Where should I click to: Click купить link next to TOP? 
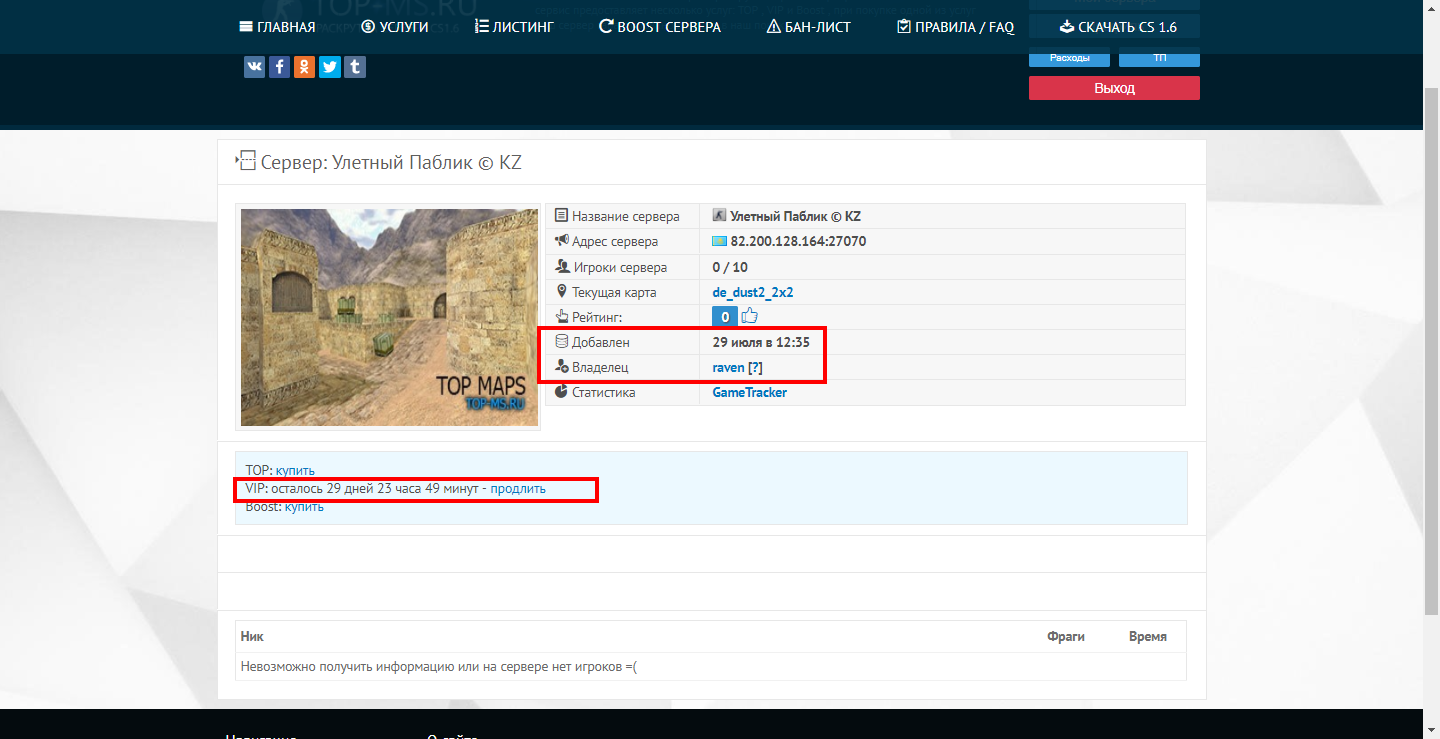(295, 470)
